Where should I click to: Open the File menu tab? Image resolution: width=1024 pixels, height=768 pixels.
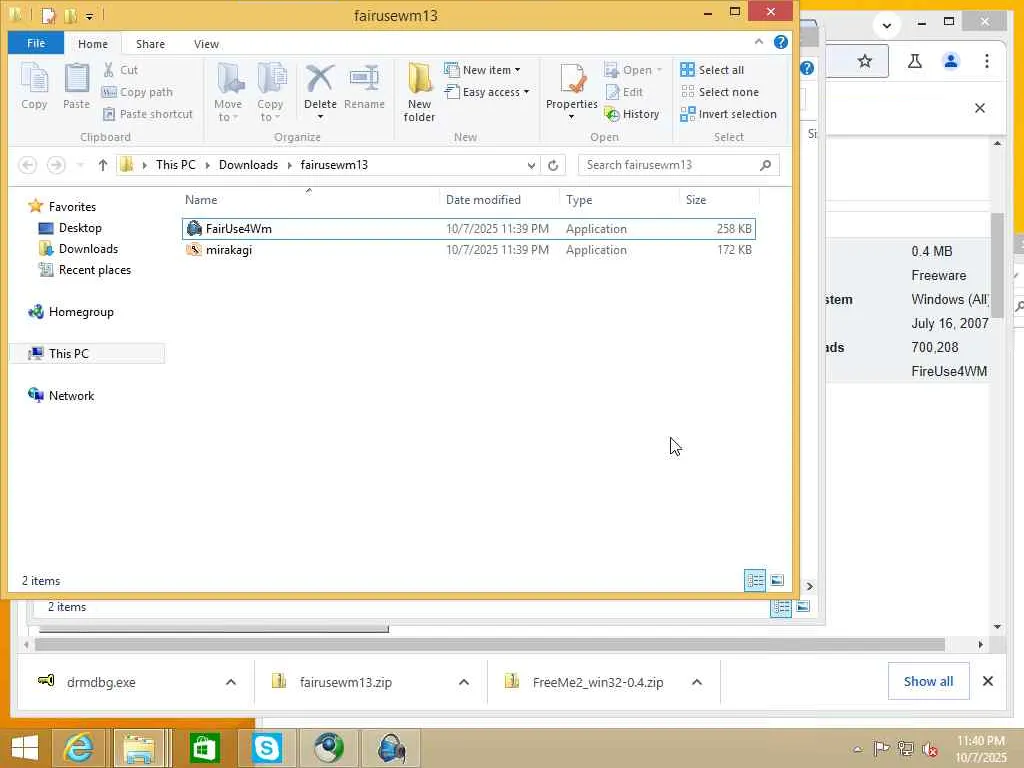[36, 43]
